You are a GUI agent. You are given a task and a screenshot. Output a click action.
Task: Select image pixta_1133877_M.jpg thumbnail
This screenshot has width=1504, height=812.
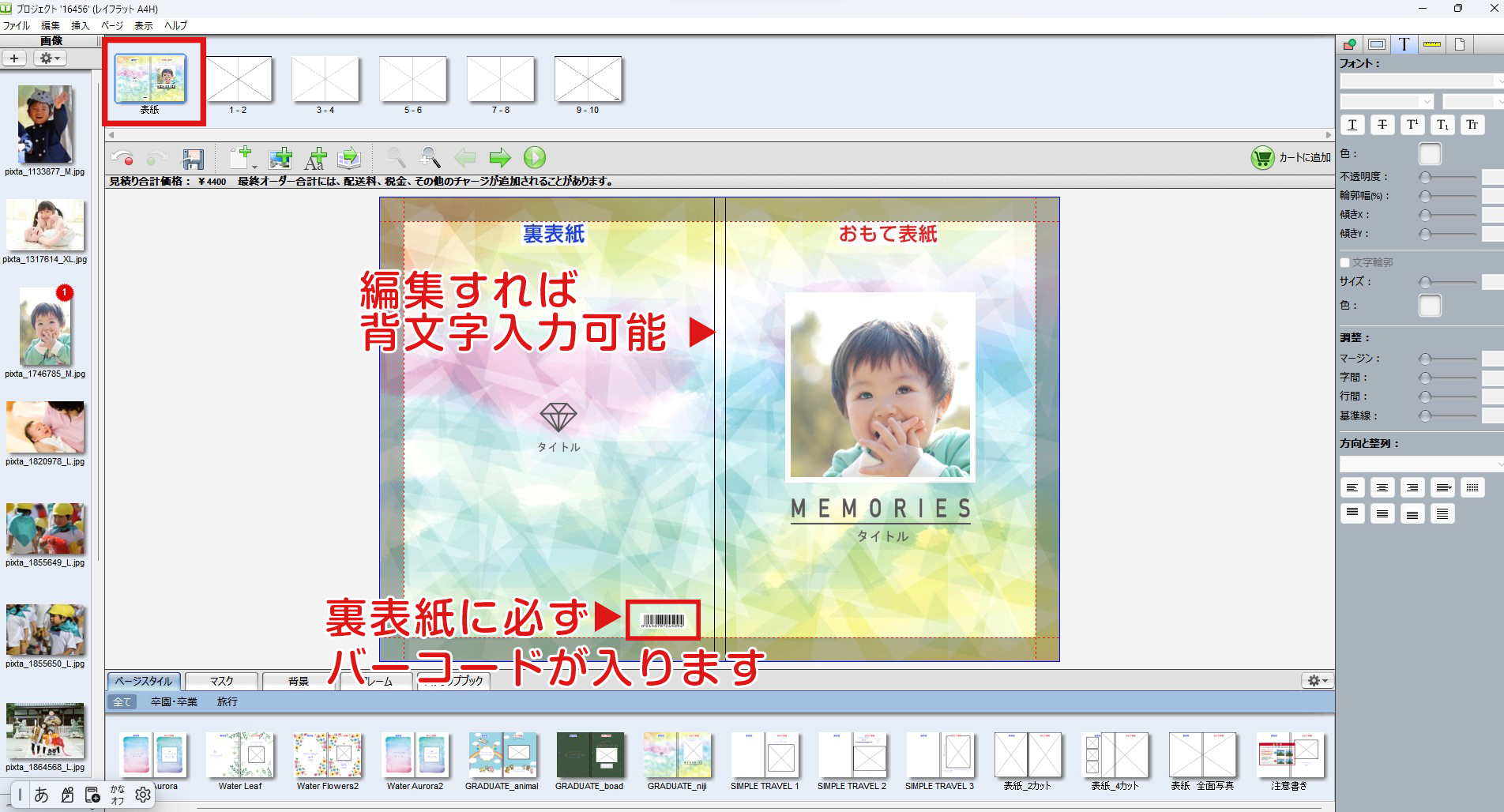45,124
